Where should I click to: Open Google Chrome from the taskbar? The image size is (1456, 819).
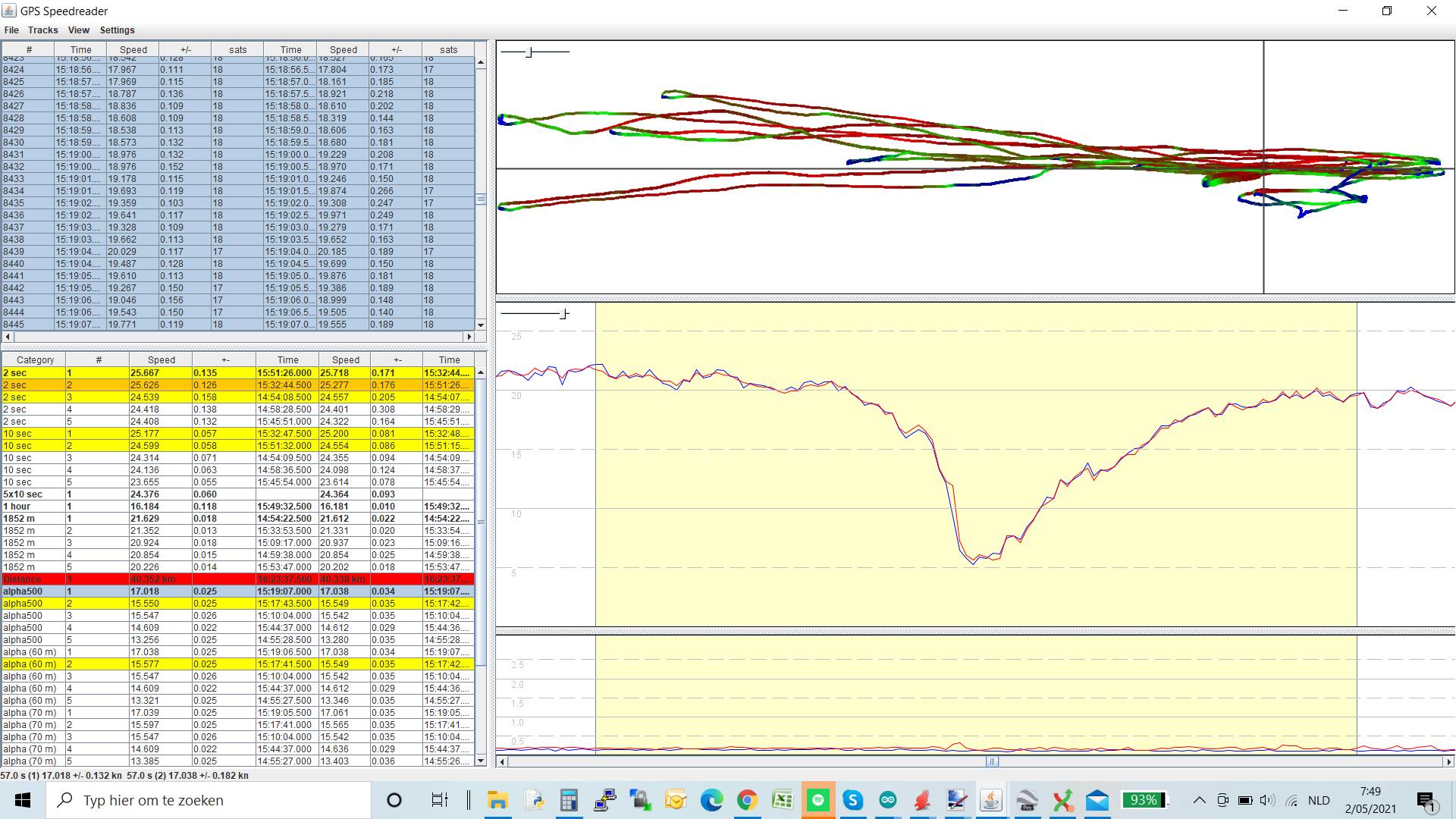click(747, 800)
